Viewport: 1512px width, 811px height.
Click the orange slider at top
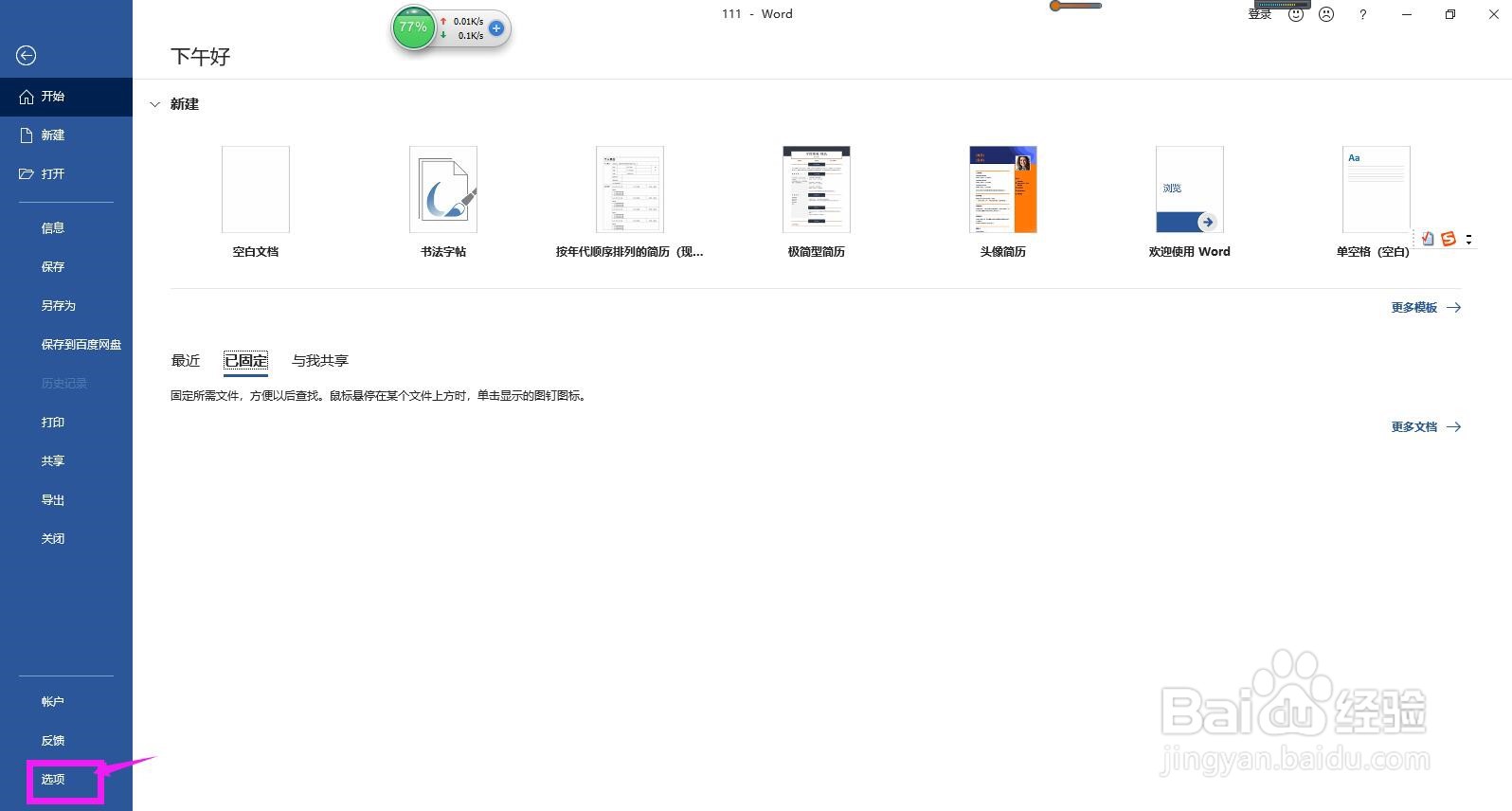(1076, 6)
